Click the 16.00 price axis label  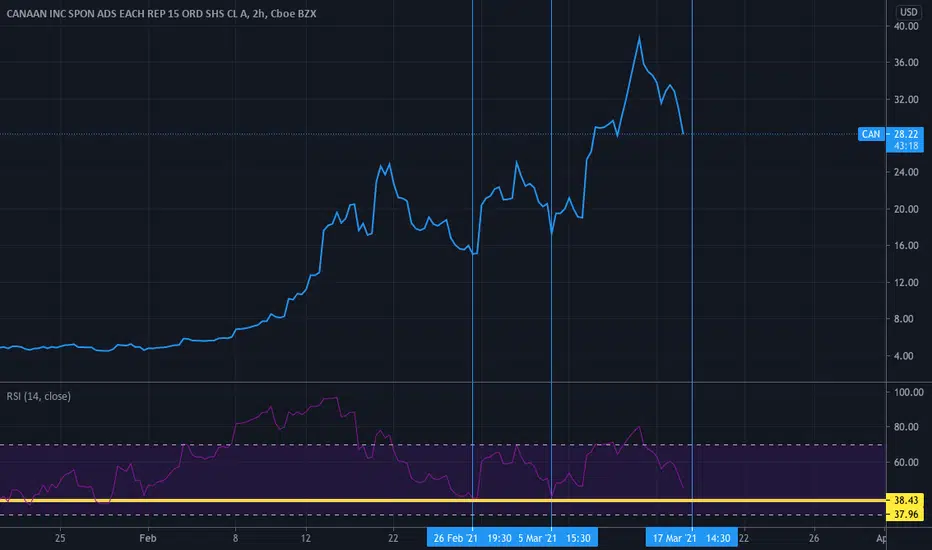pos(906,246)
